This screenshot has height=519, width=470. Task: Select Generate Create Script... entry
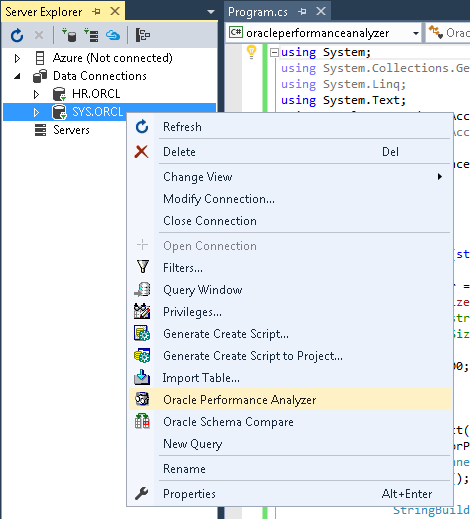click(x=290, y=334)
